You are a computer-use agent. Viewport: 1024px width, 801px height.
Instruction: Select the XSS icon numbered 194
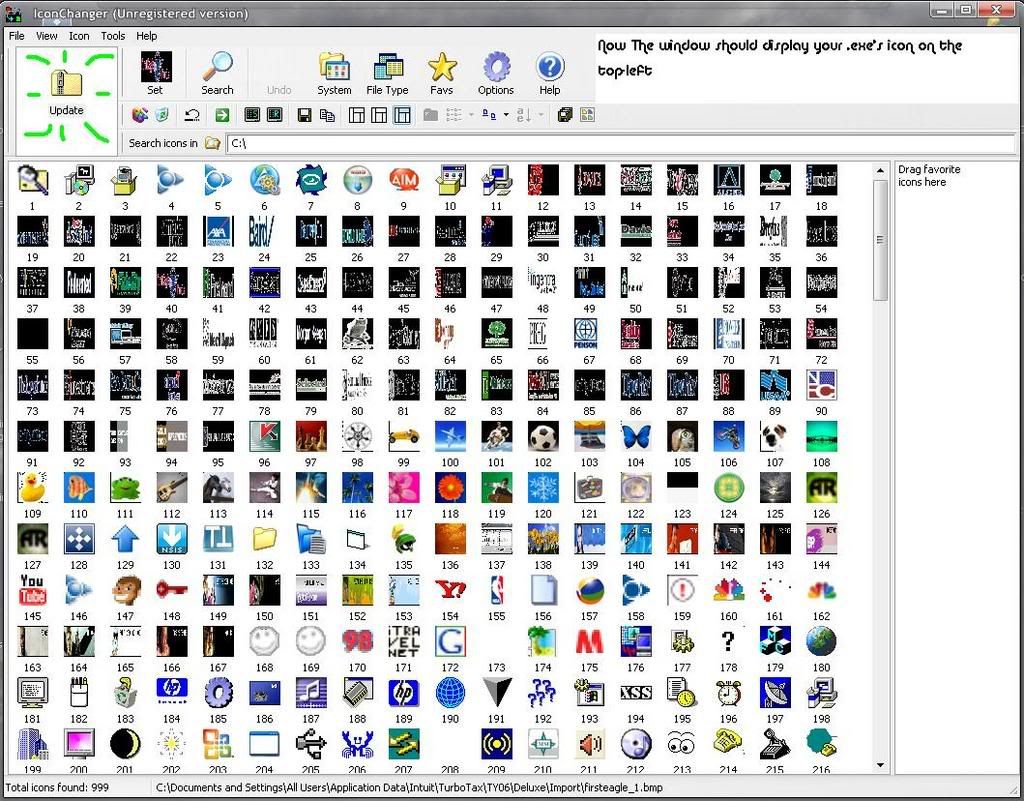coord(635,693)
